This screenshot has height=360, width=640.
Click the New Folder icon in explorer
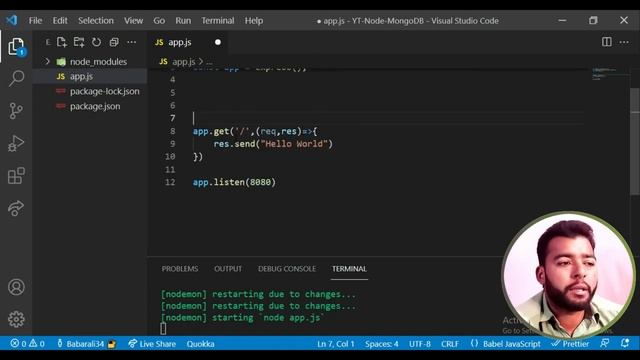[79, 42]
